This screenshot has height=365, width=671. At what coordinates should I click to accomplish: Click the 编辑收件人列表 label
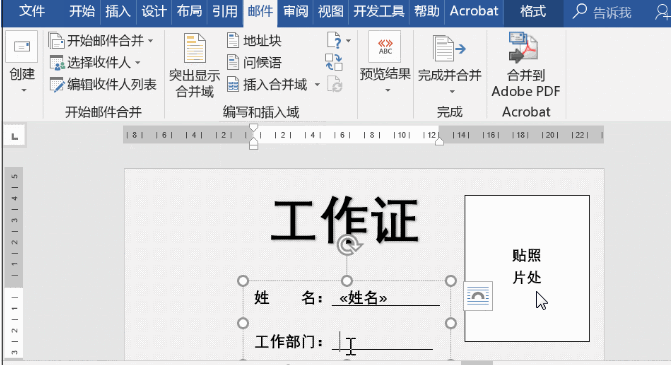click(112, 85)
